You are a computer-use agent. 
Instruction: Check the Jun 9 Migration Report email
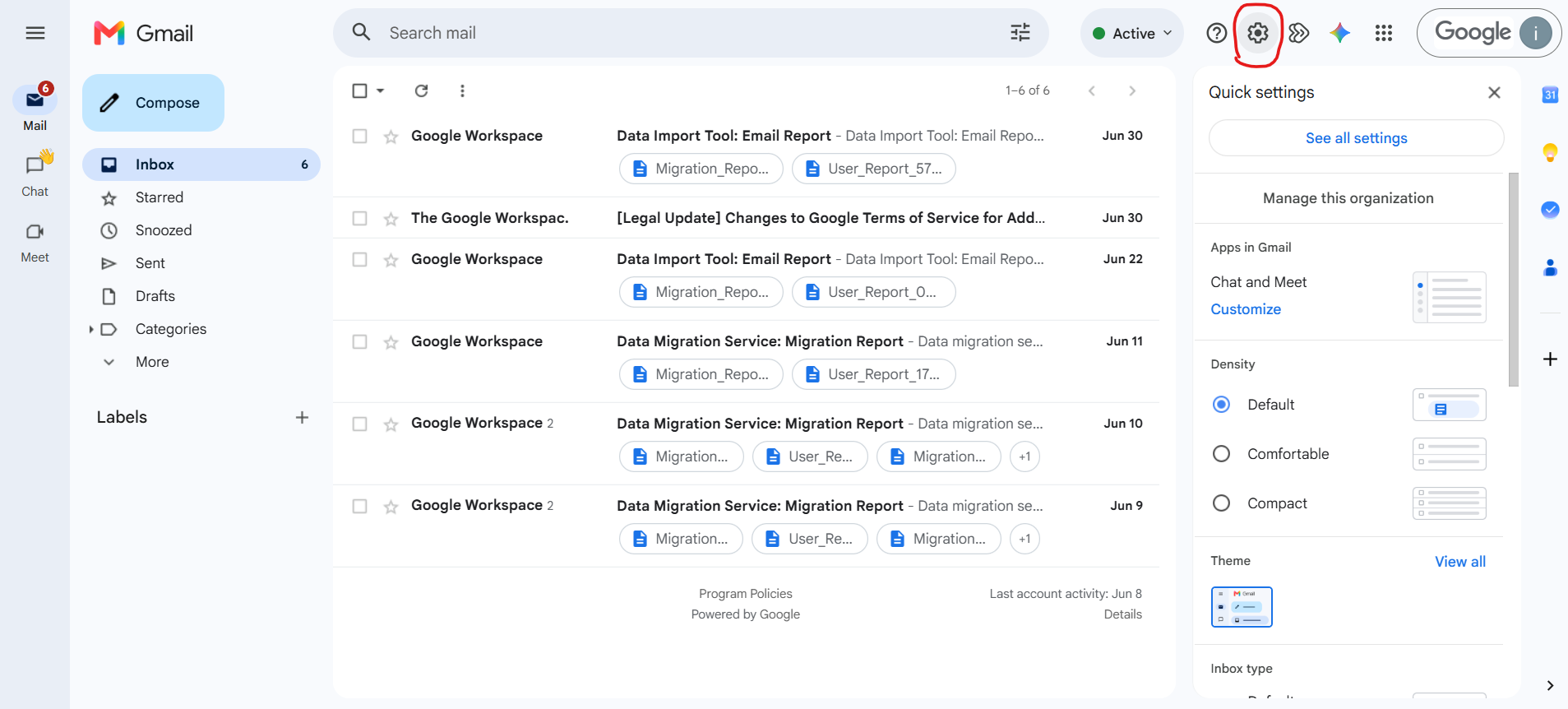tap(359, 506)
